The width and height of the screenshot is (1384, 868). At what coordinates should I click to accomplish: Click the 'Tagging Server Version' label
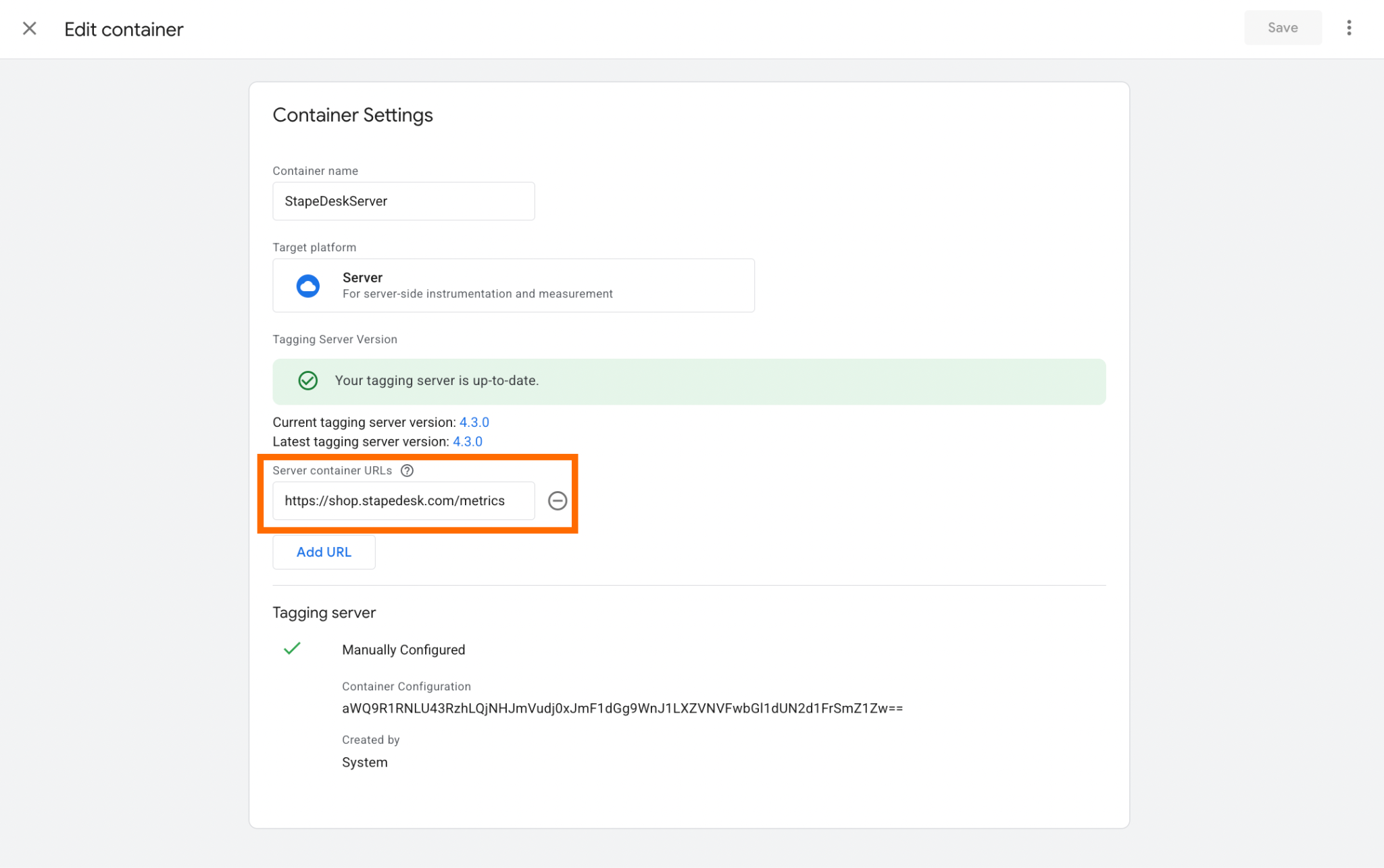pos(335,339)
